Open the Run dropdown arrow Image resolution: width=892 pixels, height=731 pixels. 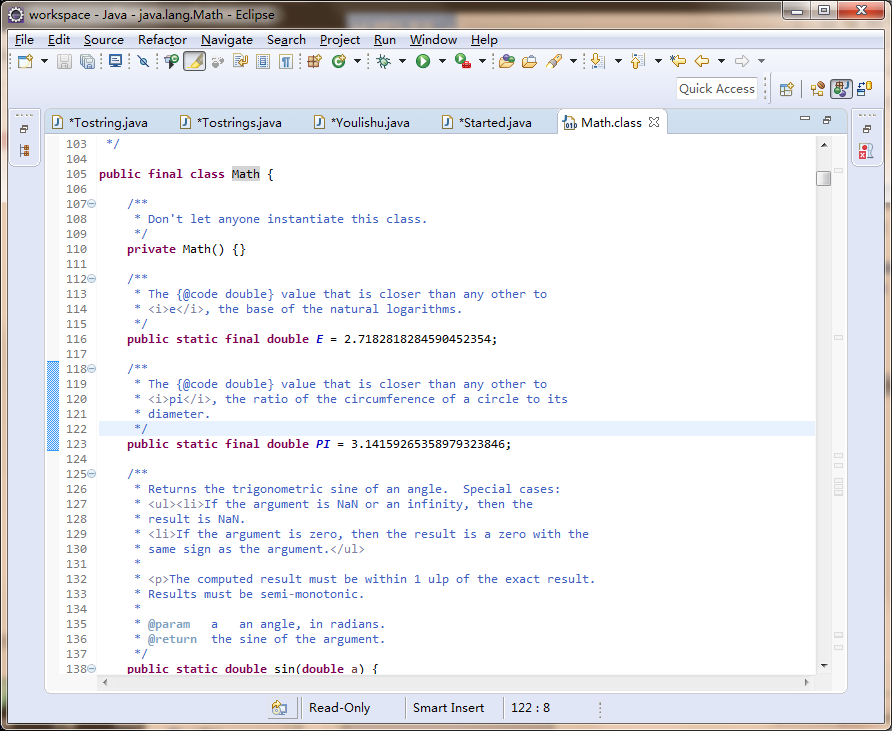[442, 61]
